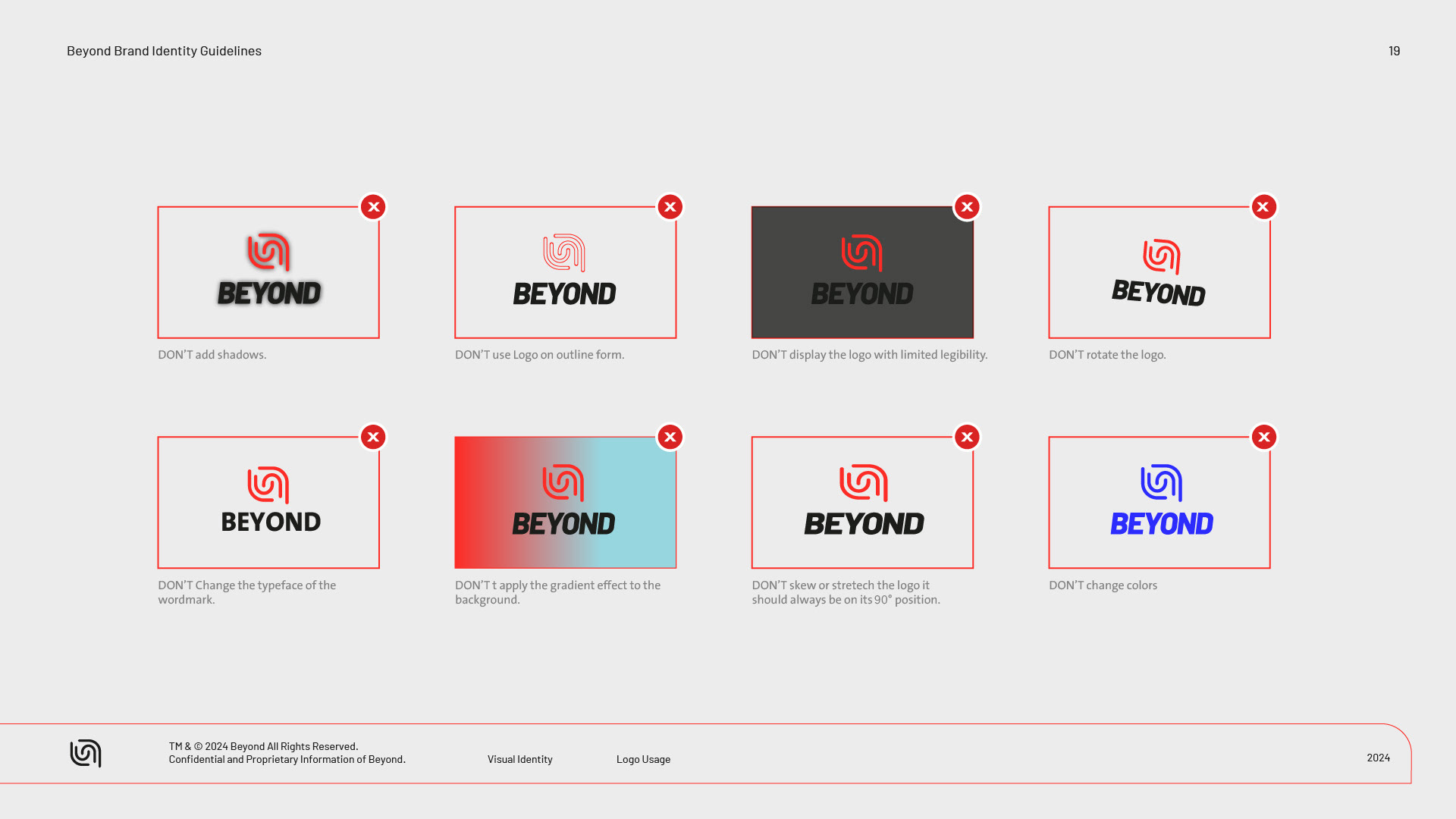
Task: Select the Visual Identity footer label
Action: coord(519,759)
